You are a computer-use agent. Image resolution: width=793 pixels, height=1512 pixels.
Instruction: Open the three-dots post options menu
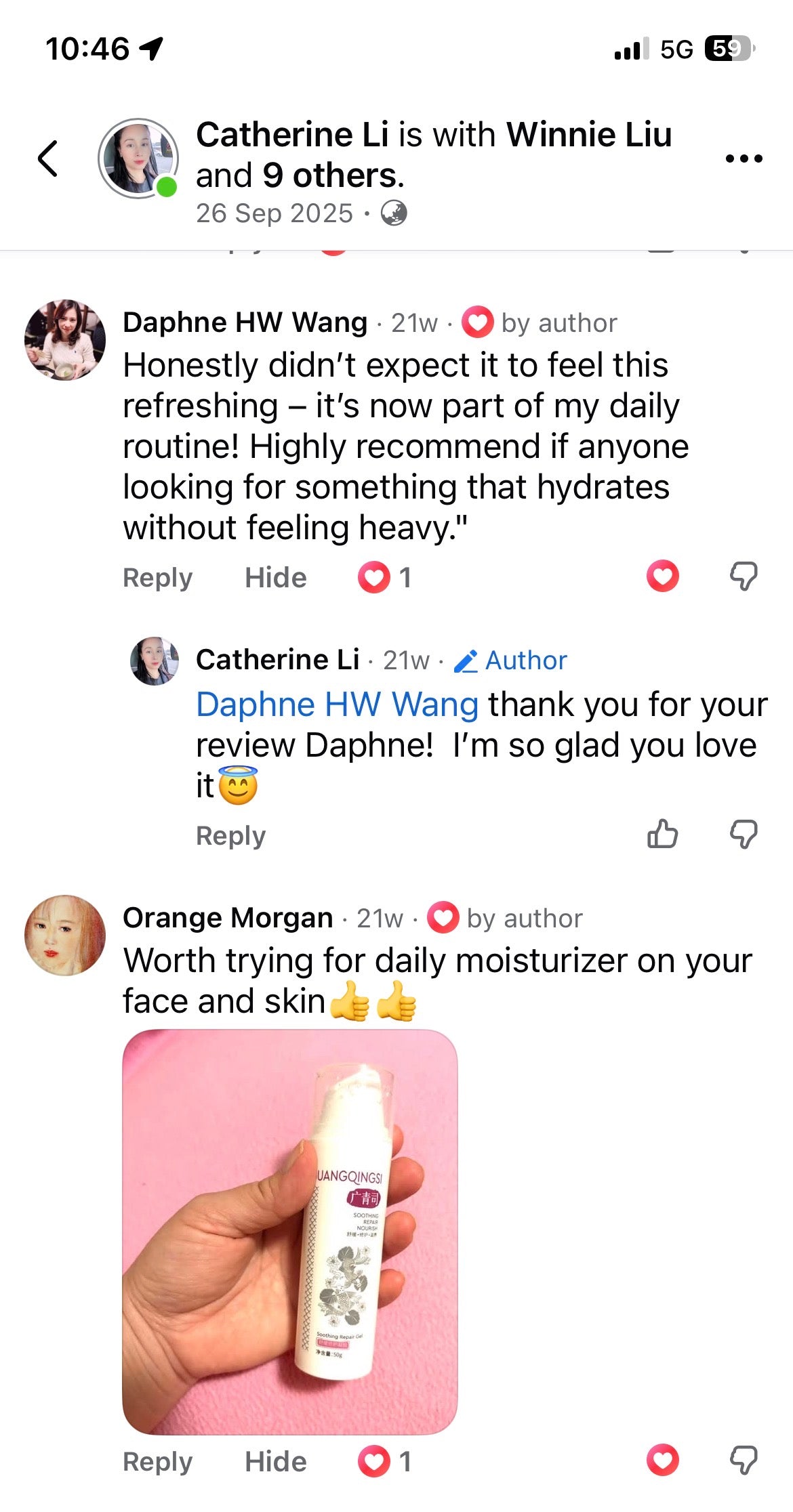[744, 159]
